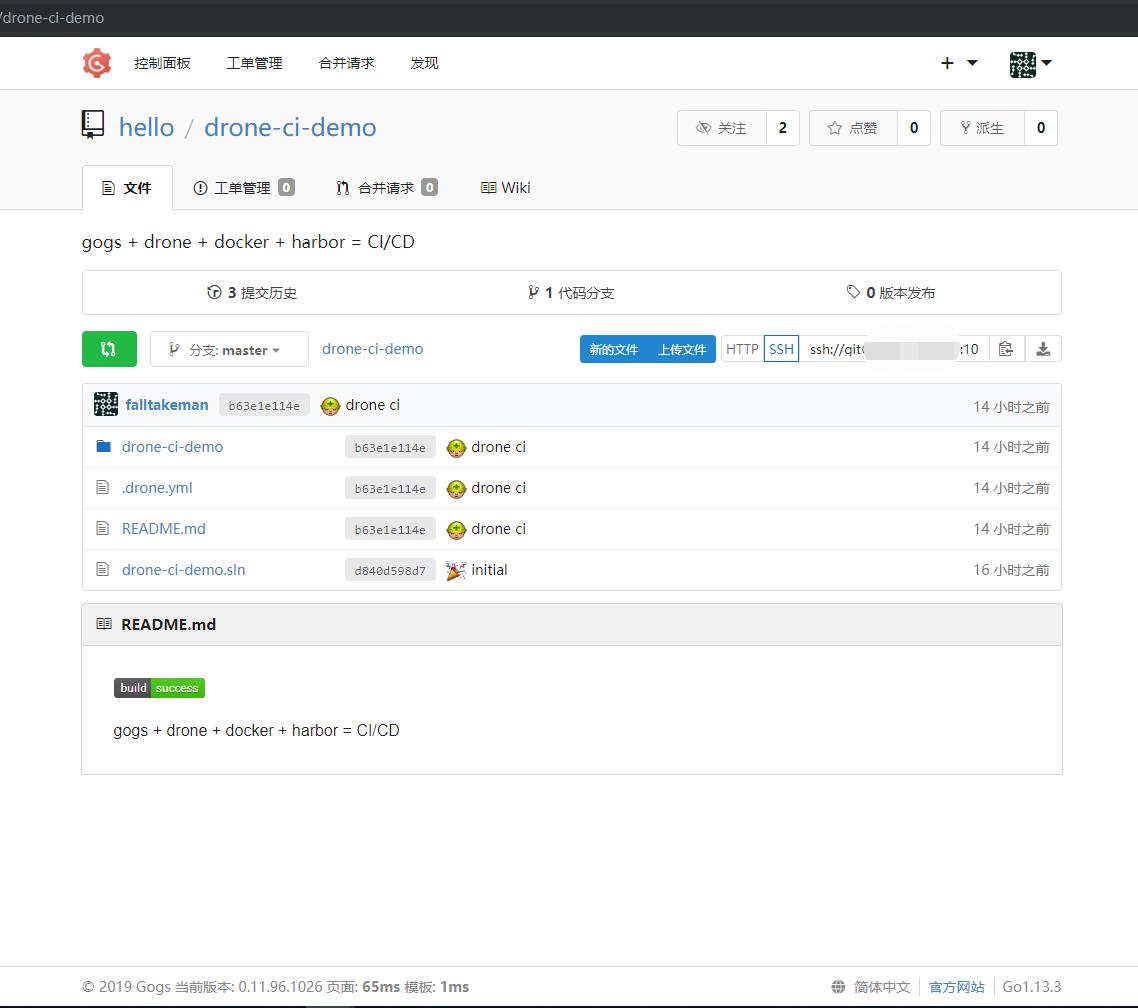Viewport: 1138px width, 1008px height.
Task: Open latest commit b63e1e114e in header row
Action: pyautogui.click(x=264, y=406)
